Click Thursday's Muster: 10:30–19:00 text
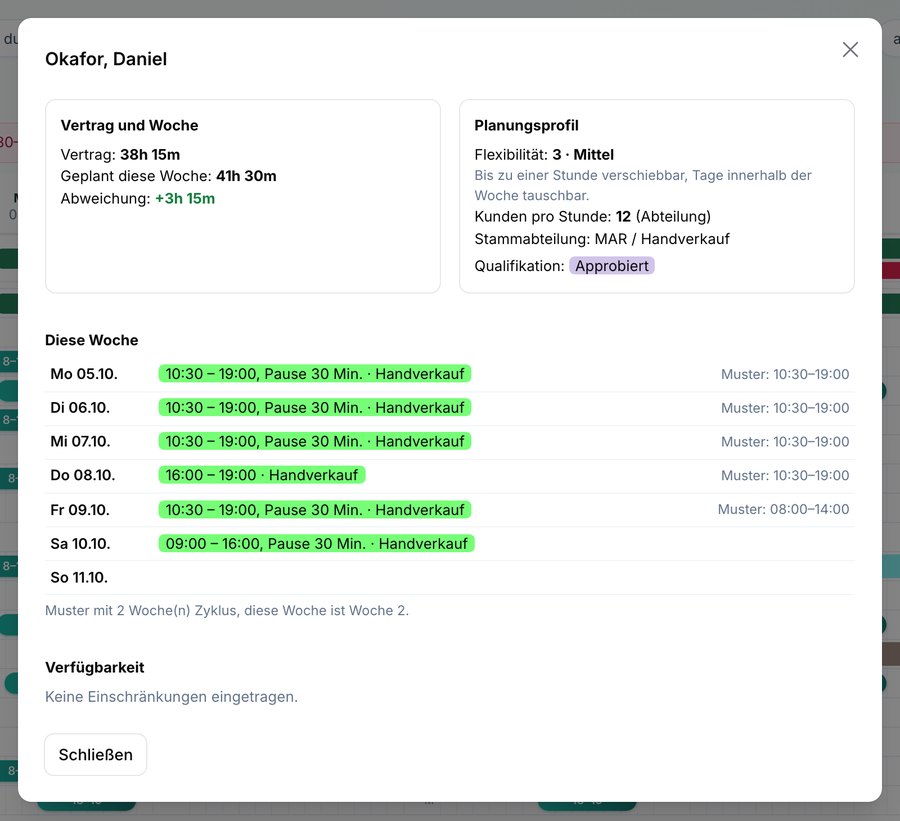Screen dimensions: 900x821 click(785, 476)
